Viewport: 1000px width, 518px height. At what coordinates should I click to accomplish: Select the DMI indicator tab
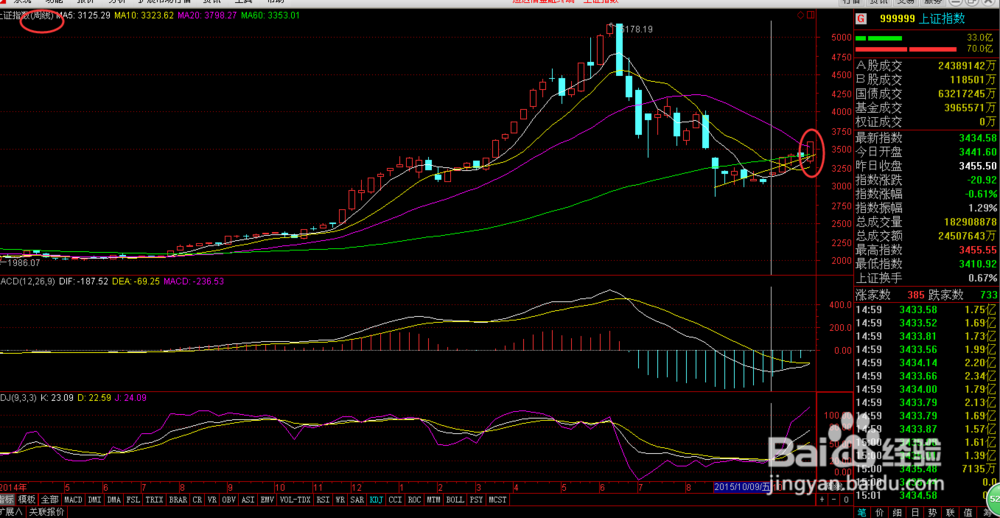(94, 500)
